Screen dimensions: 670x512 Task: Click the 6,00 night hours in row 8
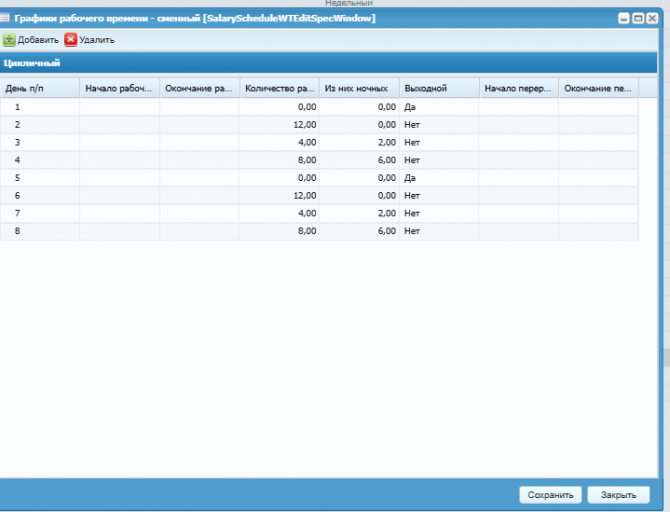click(359, 231)
